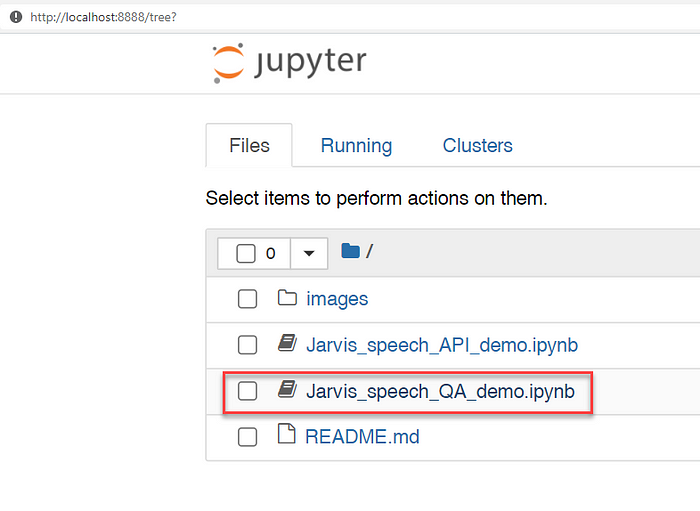The image size is (700, 511).
Task: Open the README.md file
Action: [362, 436]
